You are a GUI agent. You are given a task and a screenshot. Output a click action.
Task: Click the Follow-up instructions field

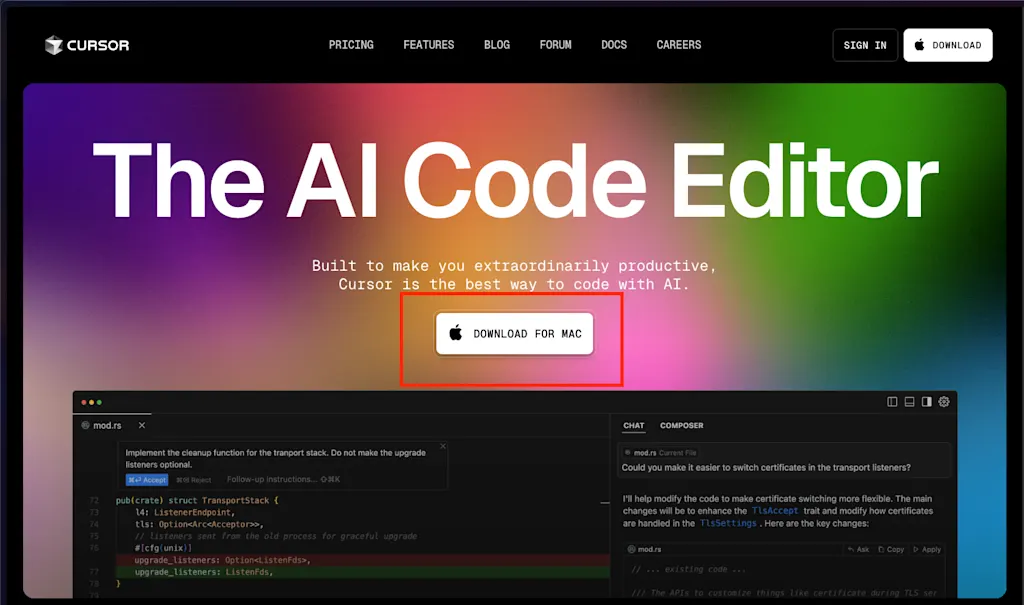pos(283,480)
